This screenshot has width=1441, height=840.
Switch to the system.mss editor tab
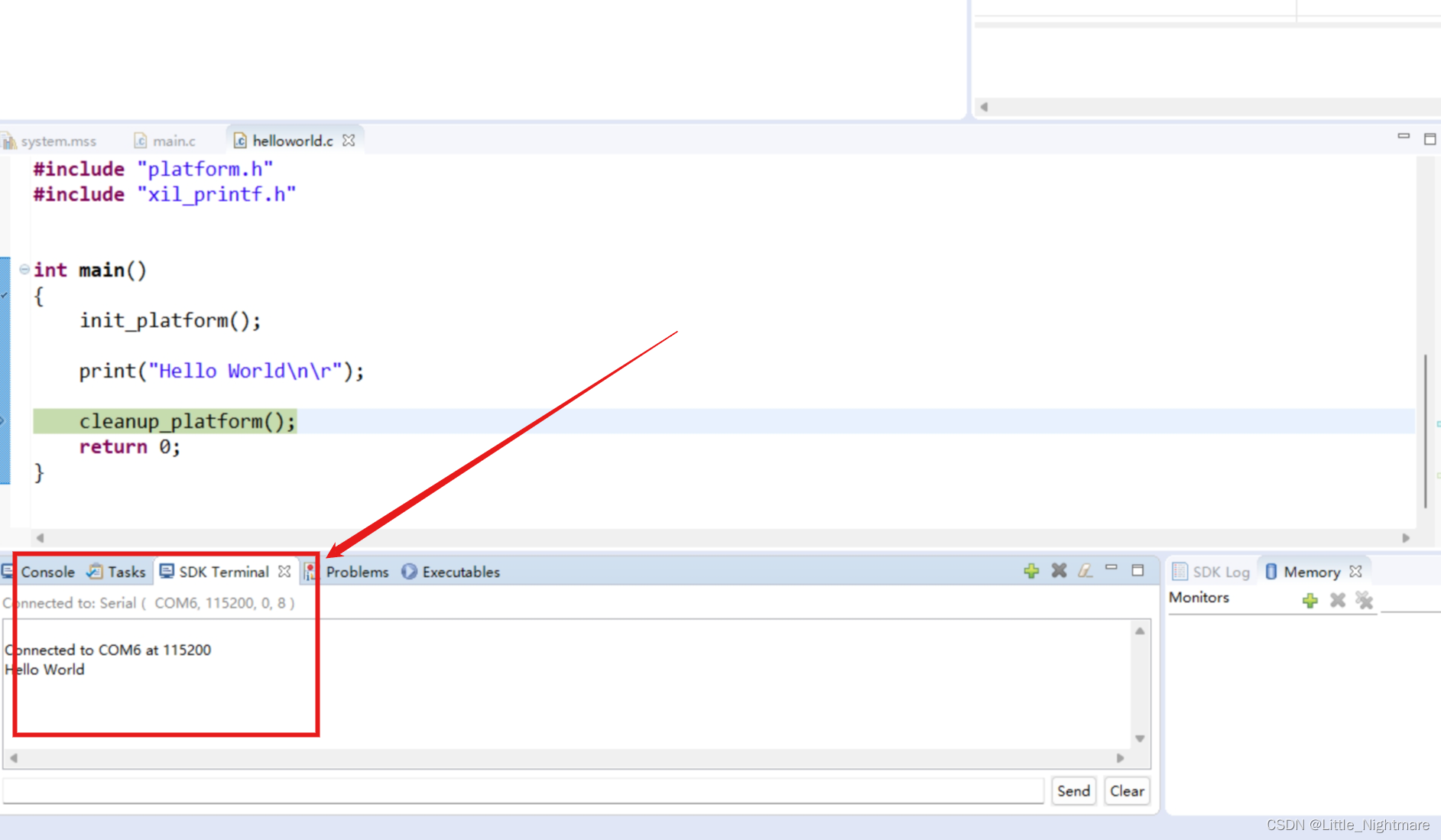[50, 141]
